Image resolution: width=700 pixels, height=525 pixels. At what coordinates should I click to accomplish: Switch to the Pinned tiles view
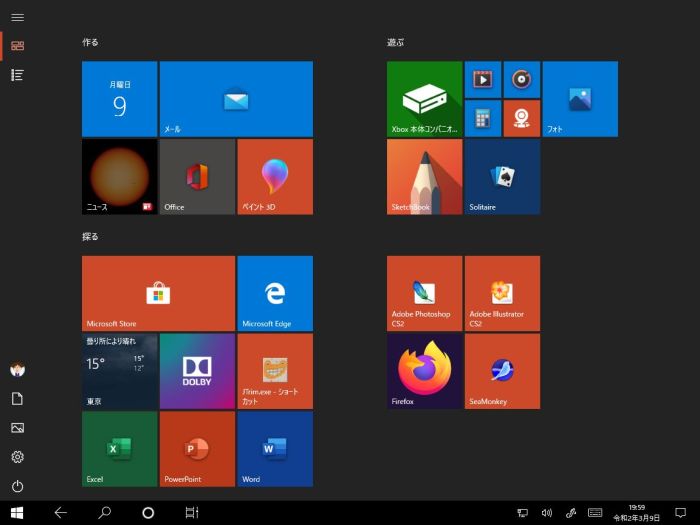[x=17, y=46]
